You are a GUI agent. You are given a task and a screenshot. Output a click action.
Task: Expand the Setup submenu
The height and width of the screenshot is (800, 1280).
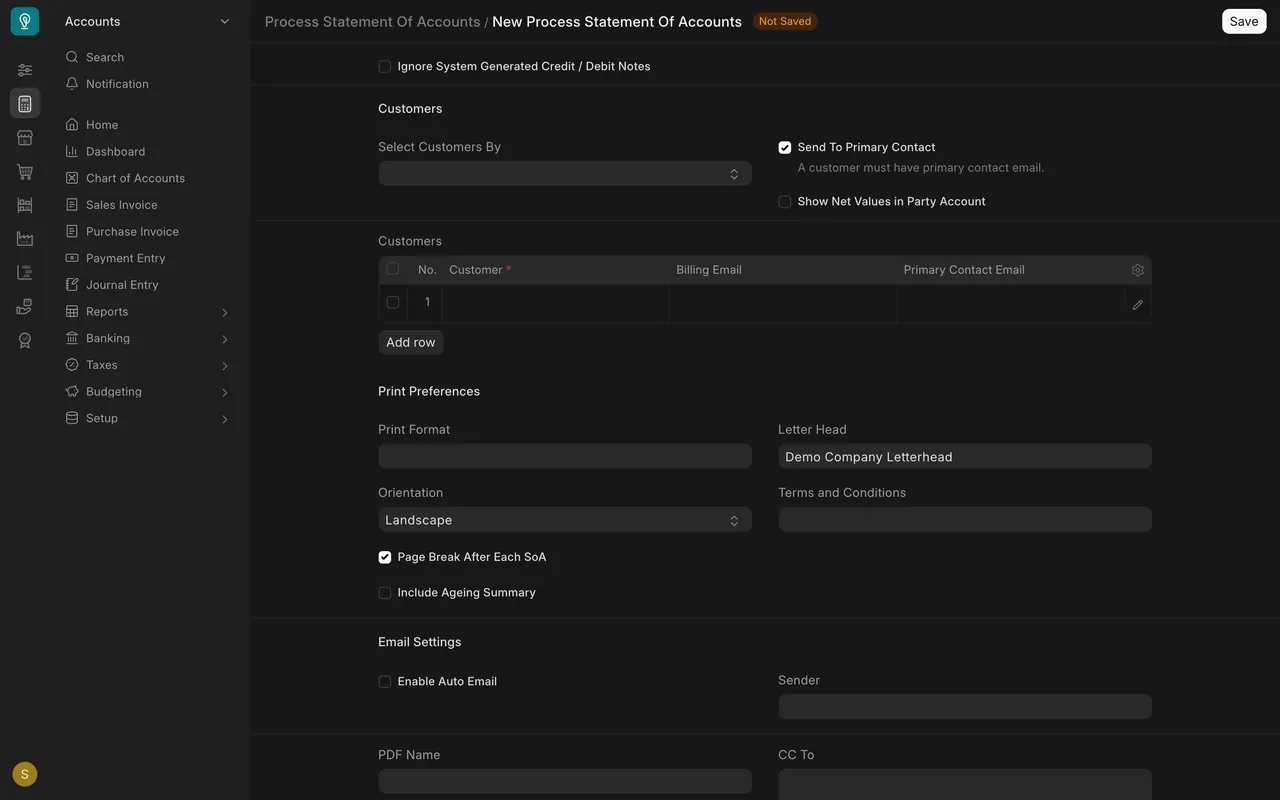point(225,419)
